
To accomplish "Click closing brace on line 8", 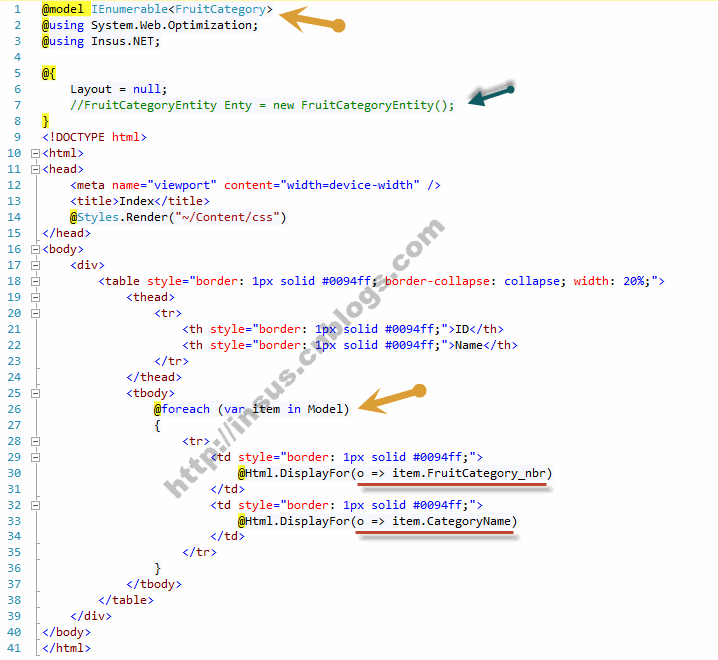I will click(x=45, y=121).
